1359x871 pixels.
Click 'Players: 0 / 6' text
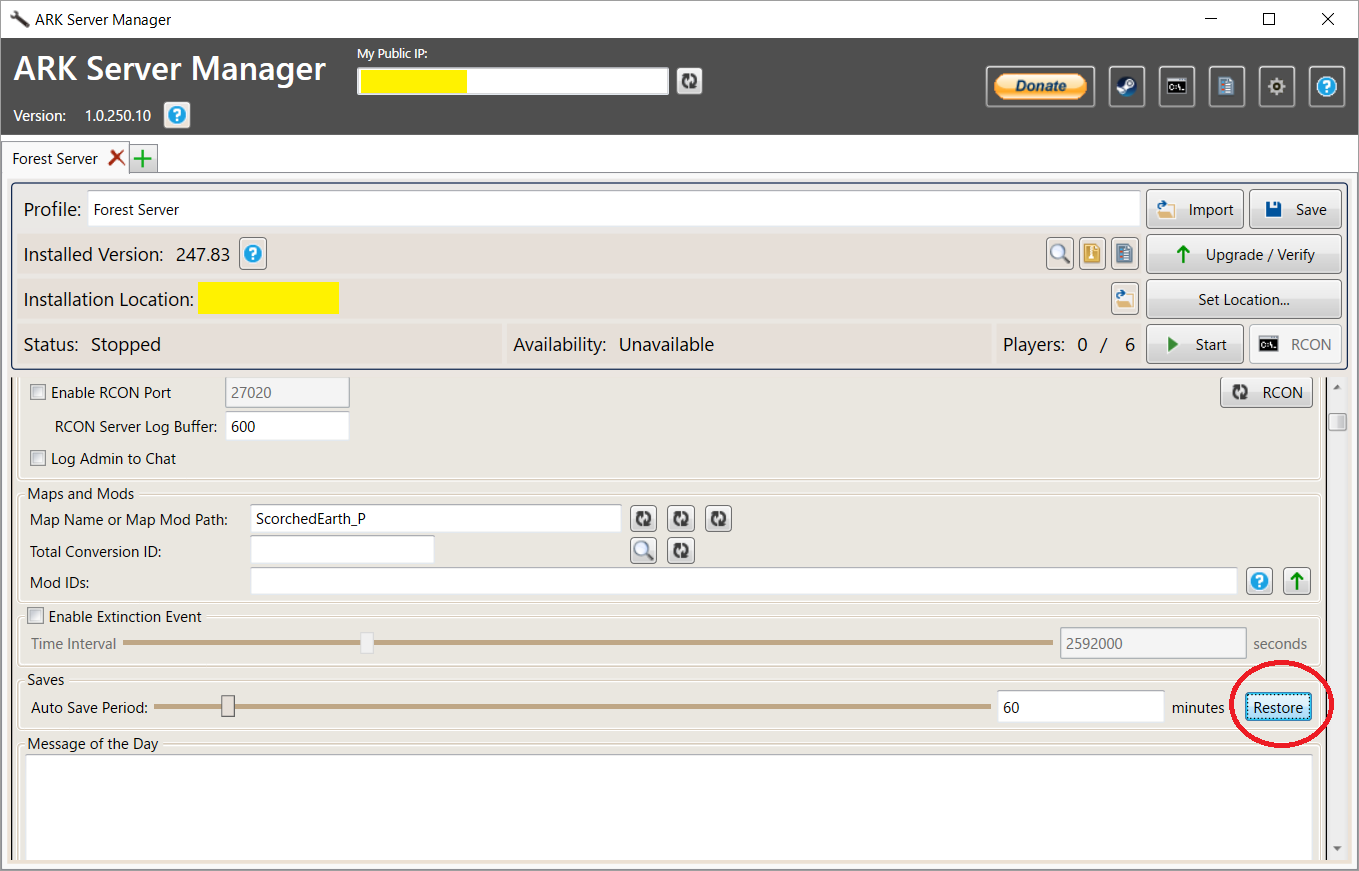[x=1068, y=344]
